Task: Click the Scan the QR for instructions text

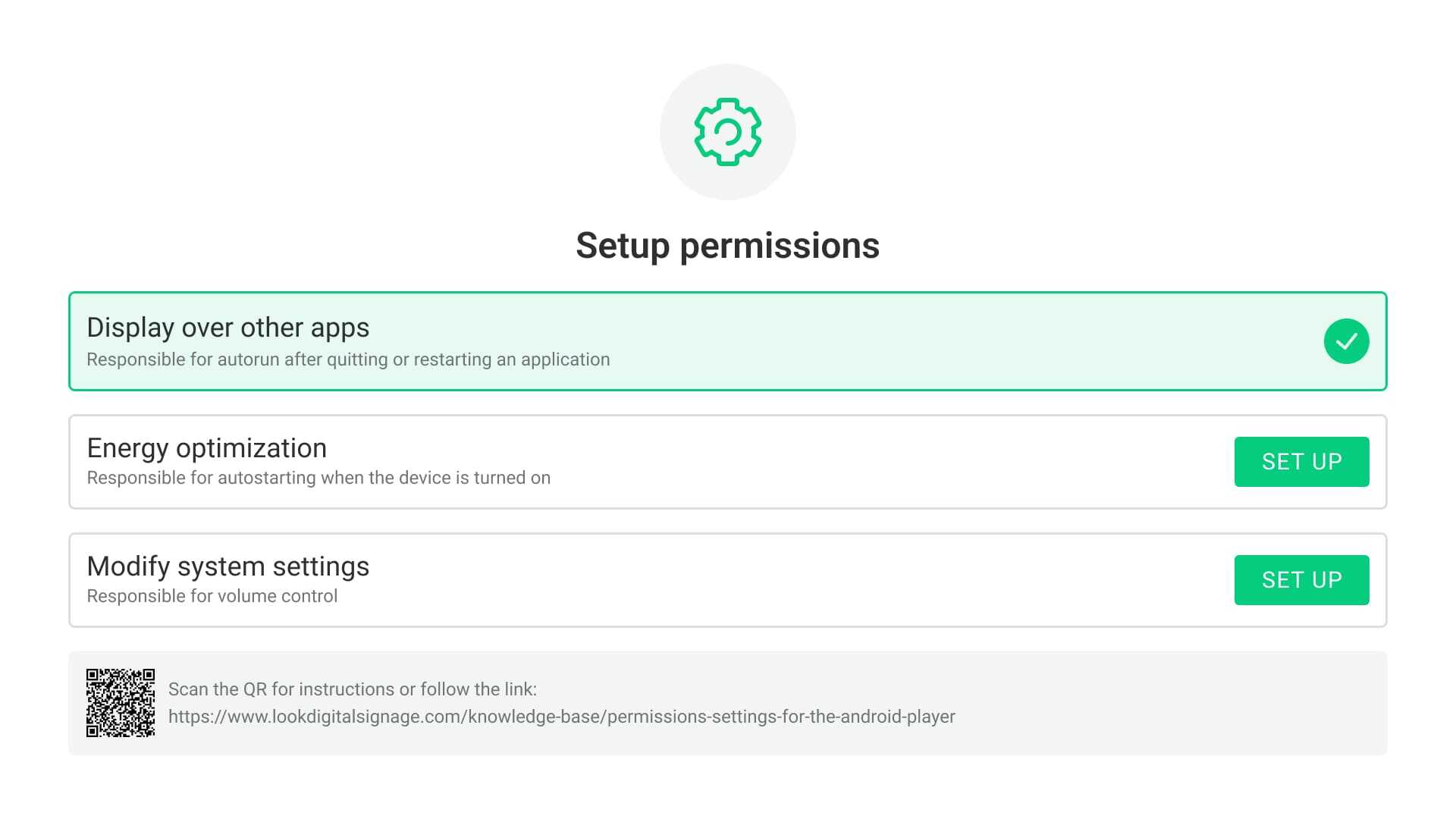Action: pos(352,689)
